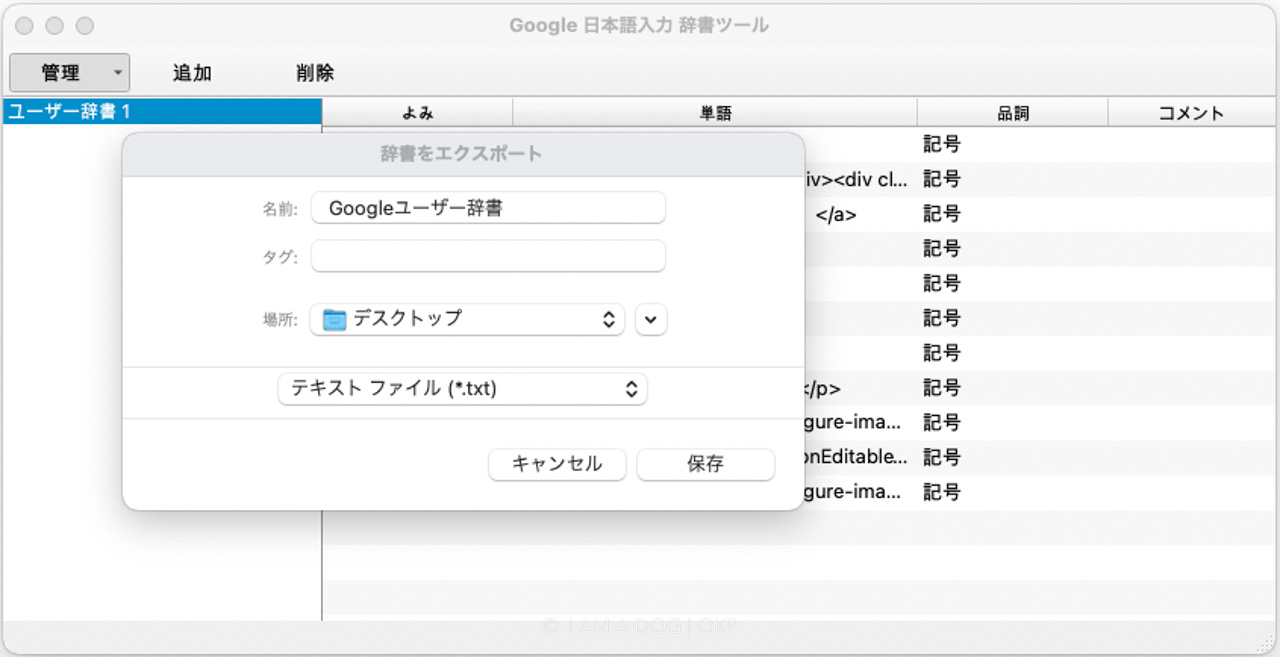
Task: Click the よみ column header
Action: point(418,113)
